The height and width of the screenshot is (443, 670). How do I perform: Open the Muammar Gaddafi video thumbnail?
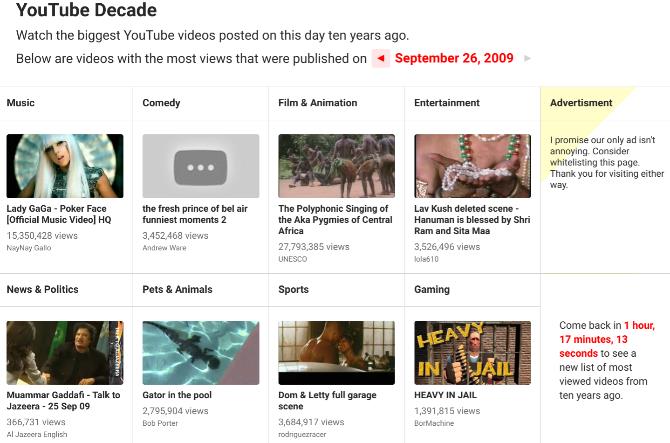[65, 352]
